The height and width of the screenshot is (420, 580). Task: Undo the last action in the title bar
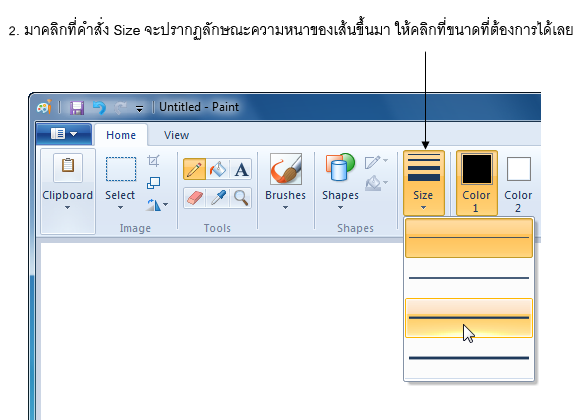[x=100, y=108]
